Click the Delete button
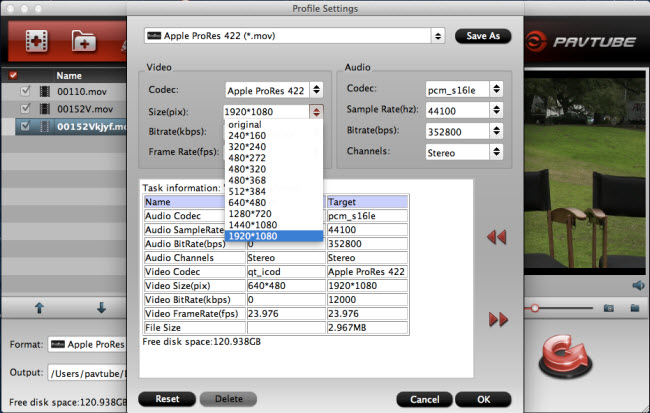650x413 pixels. click(x=228, y=399)
